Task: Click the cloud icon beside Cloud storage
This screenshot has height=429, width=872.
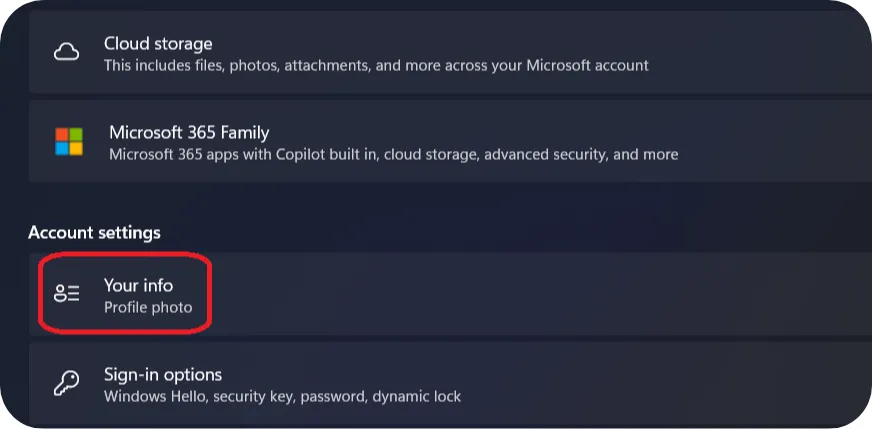Action: (66, 53)
